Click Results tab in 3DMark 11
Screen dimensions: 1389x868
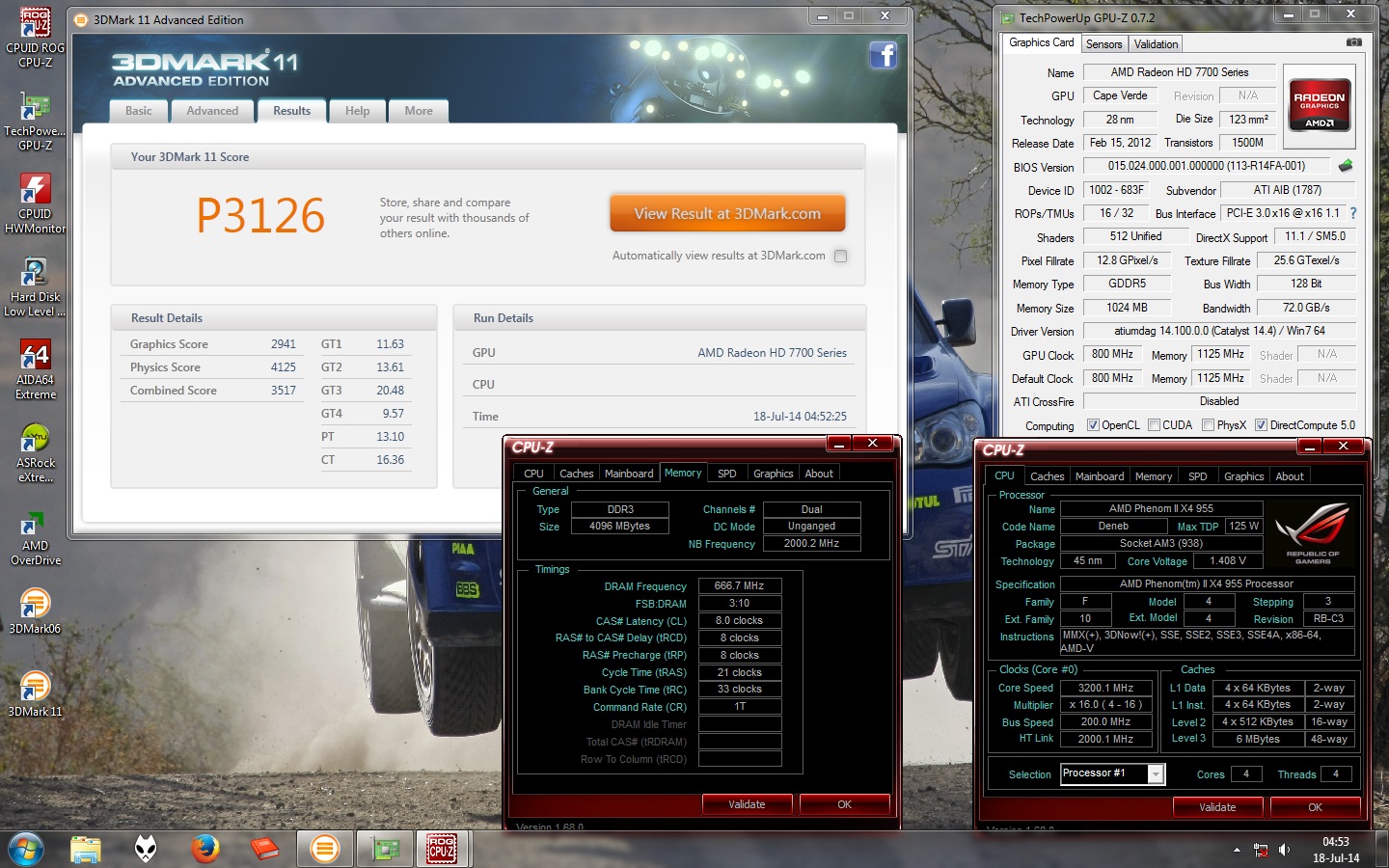291,111
